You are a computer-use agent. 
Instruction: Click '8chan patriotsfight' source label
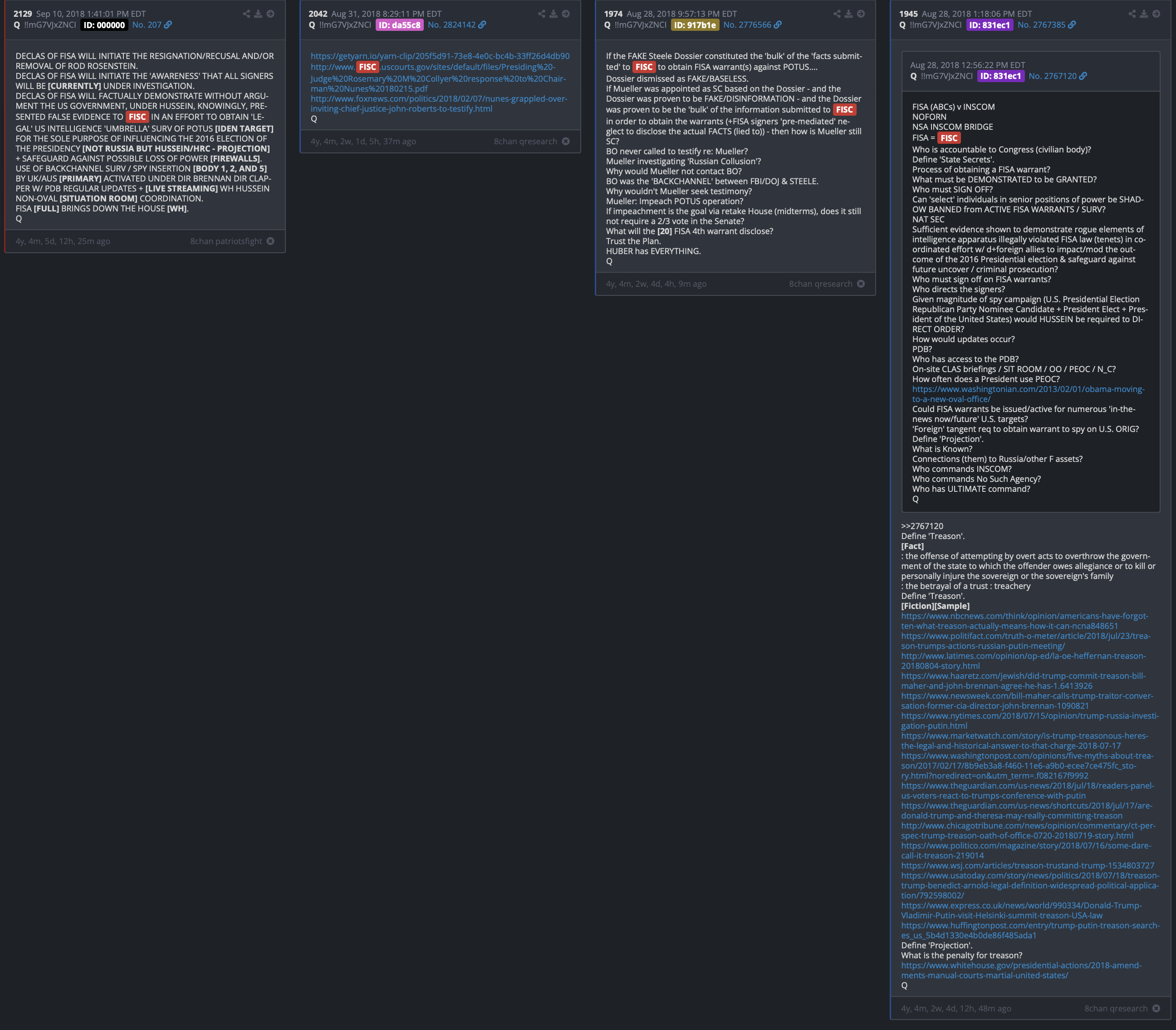(226, 241)
